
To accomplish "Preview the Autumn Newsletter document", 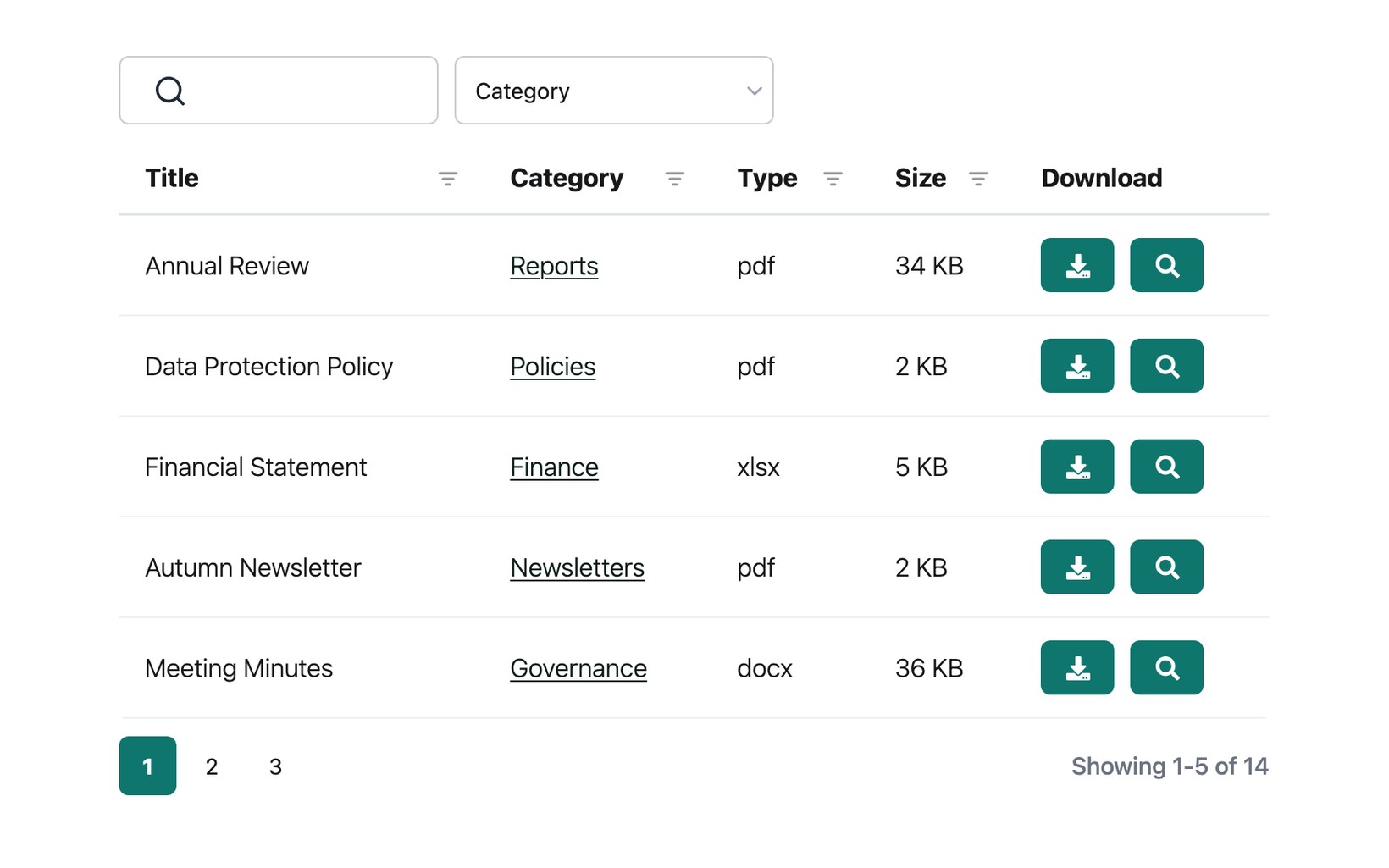I will (x=1166, y=567).
